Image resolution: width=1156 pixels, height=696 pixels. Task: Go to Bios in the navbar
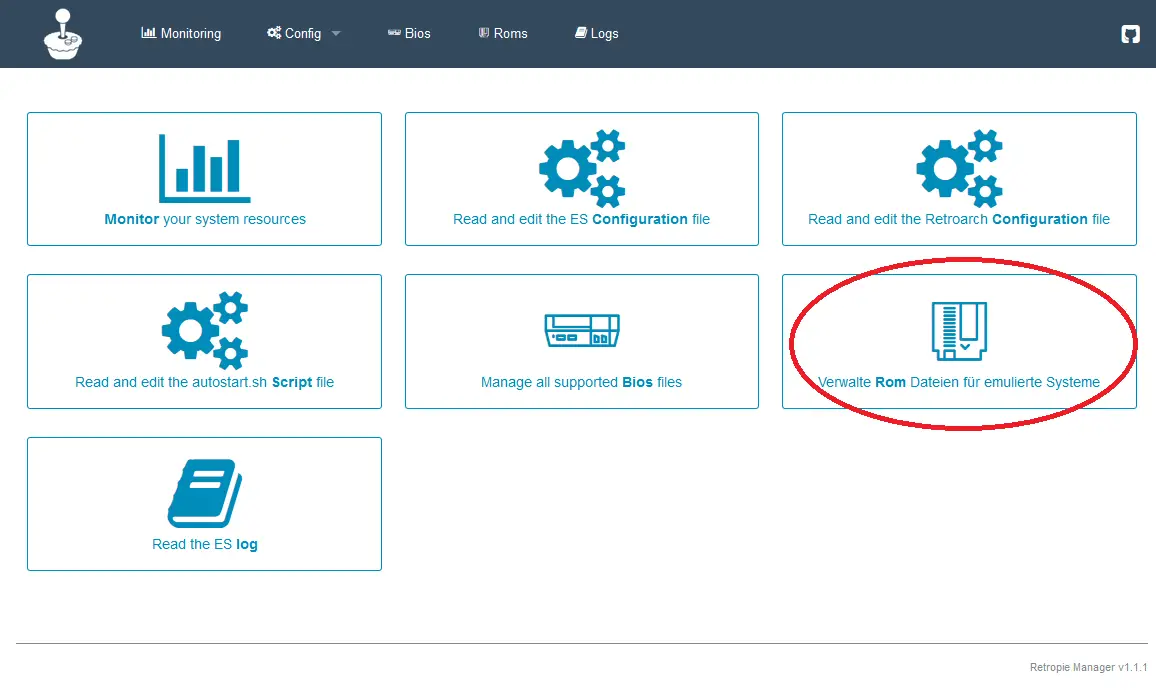point(409,33)
